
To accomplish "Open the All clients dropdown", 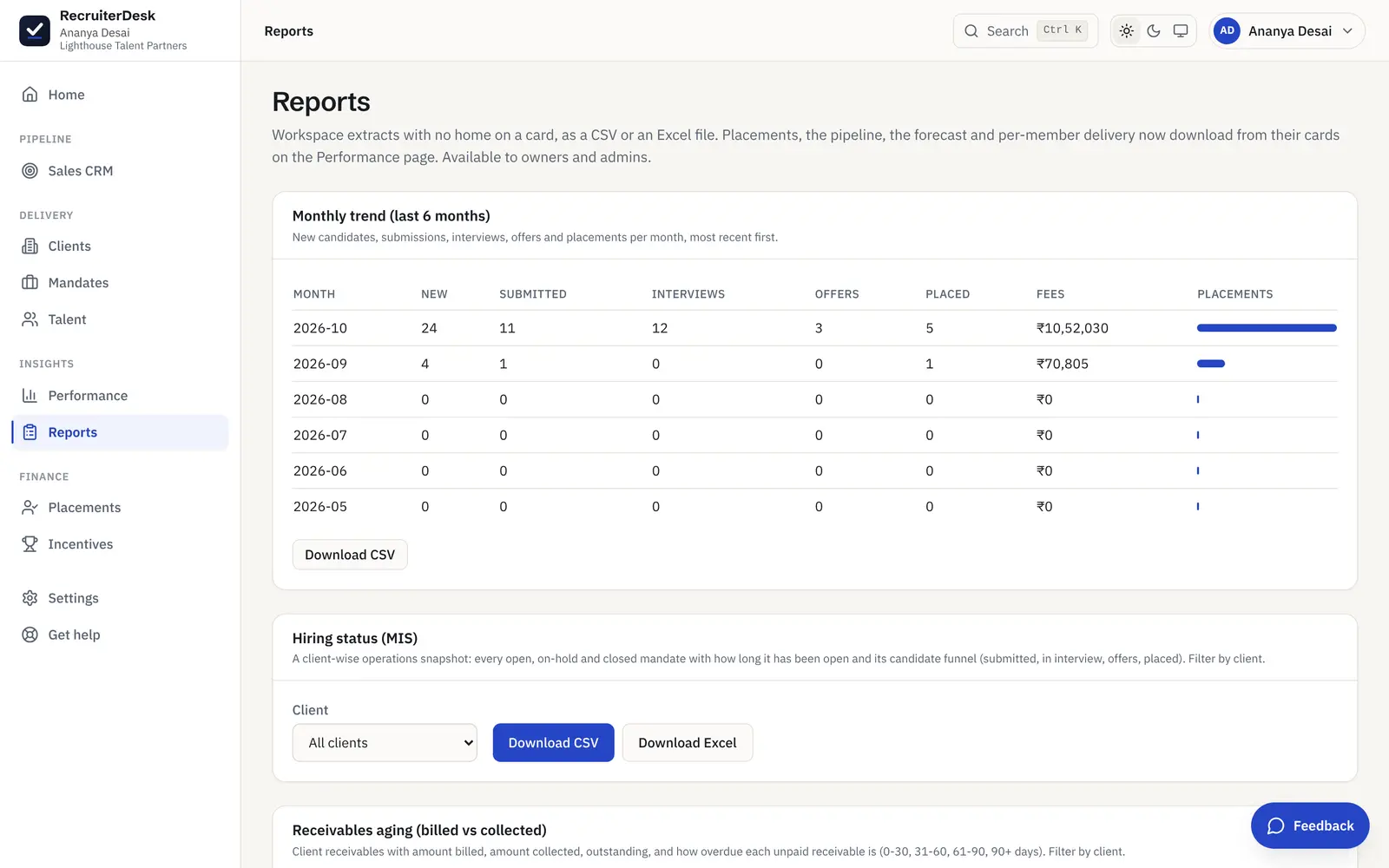I will [385, 743].
